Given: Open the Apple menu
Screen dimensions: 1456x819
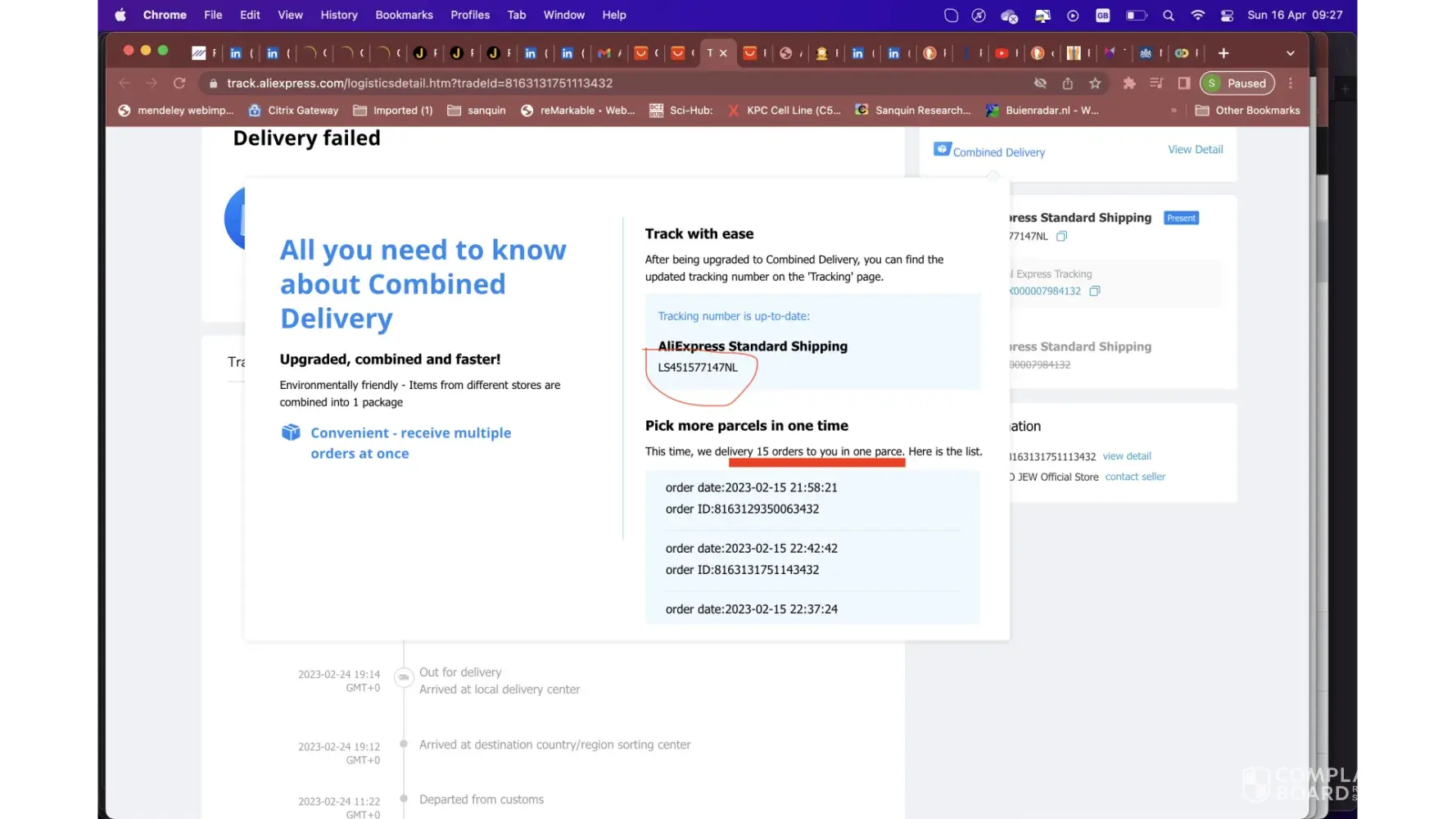Looking at the screenshot, I should pos(120,15).
